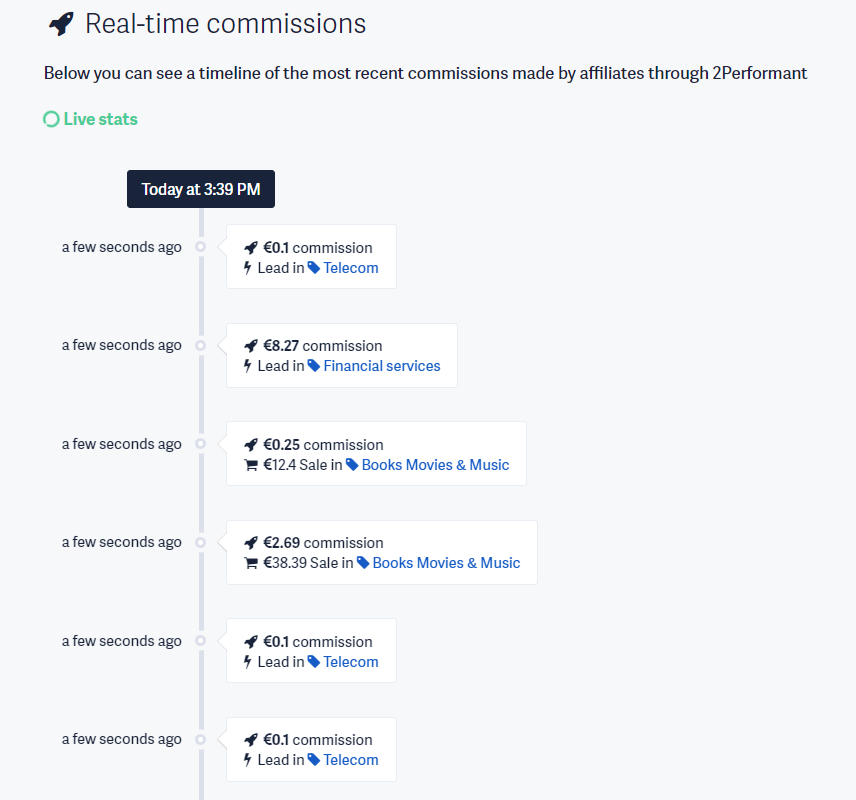This screenshot has height=800, width=856.
Task: Click timeline dot beside €8.27 commission entry
Action: [201, 346]
